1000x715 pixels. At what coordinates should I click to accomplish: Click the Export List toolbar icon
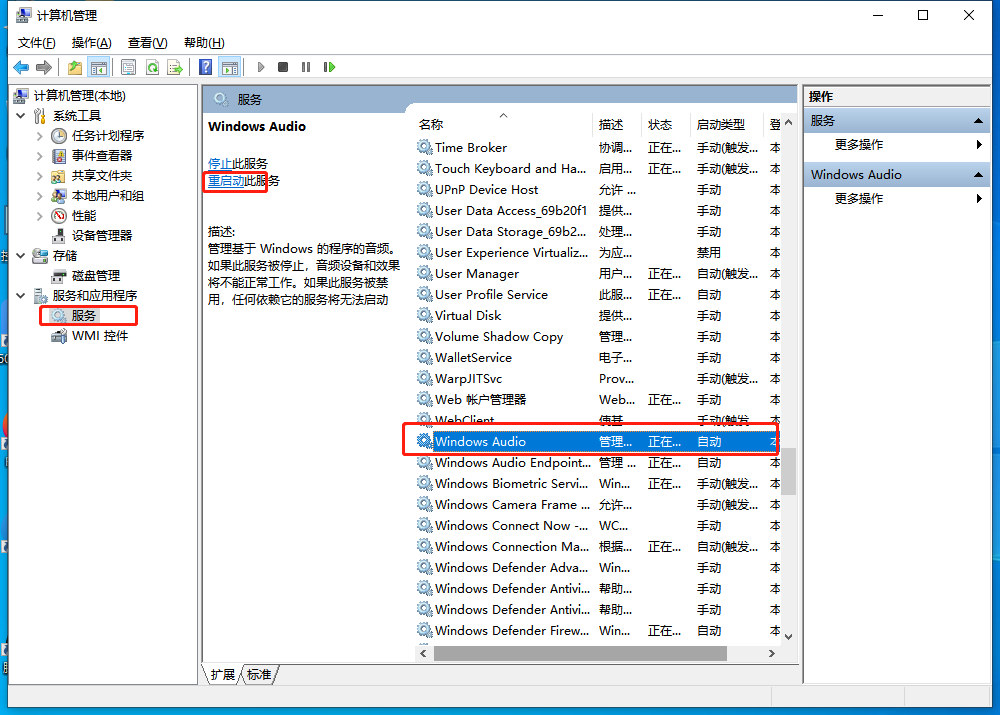pos(175,67)
